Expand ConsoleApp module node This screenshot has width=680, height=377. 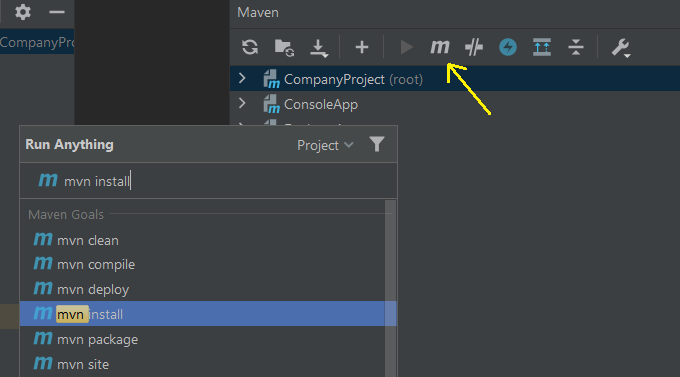click(242, 104)
